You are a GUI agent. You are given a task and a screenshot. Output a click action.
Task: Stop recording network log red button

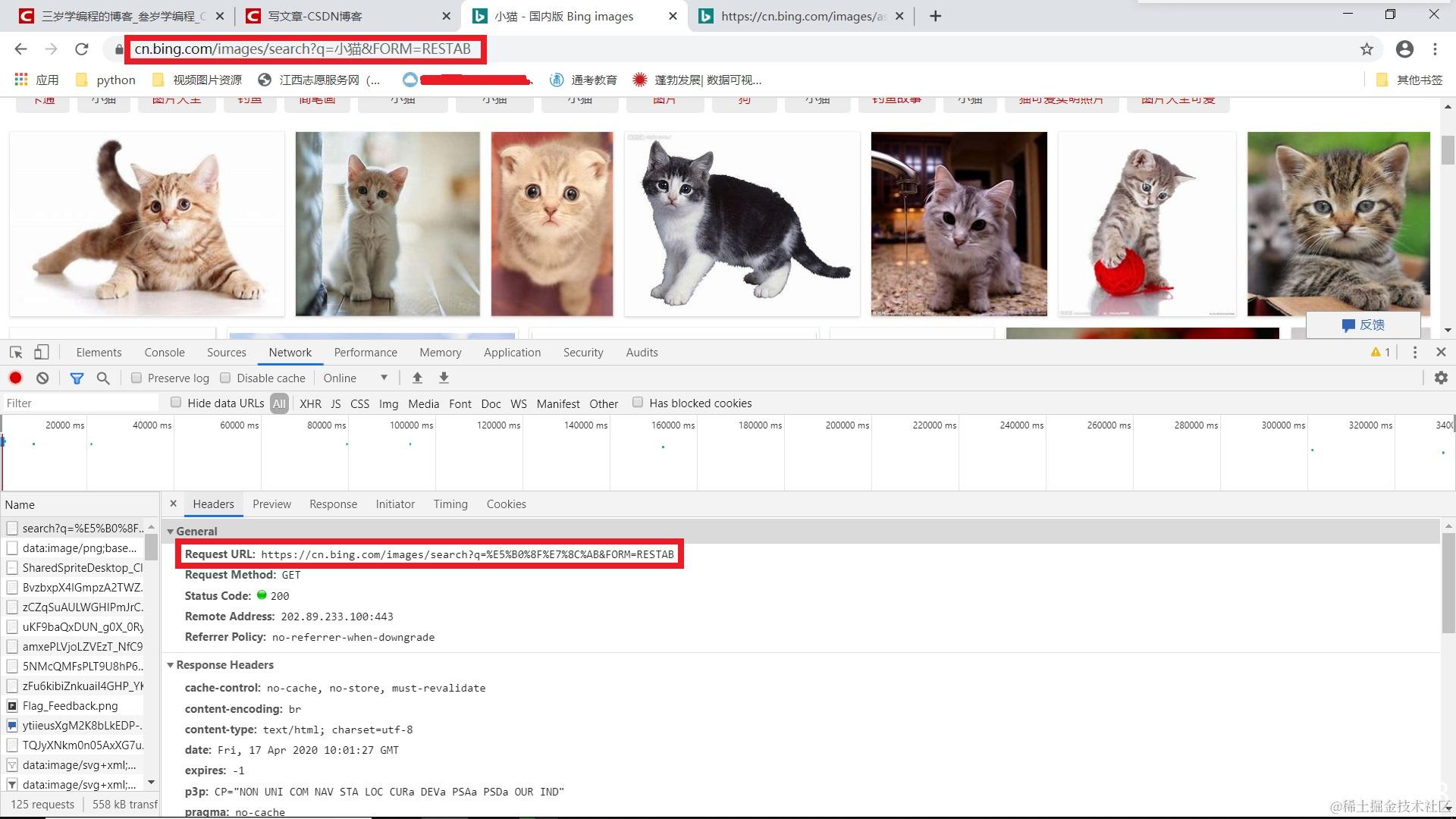[15, 378]
